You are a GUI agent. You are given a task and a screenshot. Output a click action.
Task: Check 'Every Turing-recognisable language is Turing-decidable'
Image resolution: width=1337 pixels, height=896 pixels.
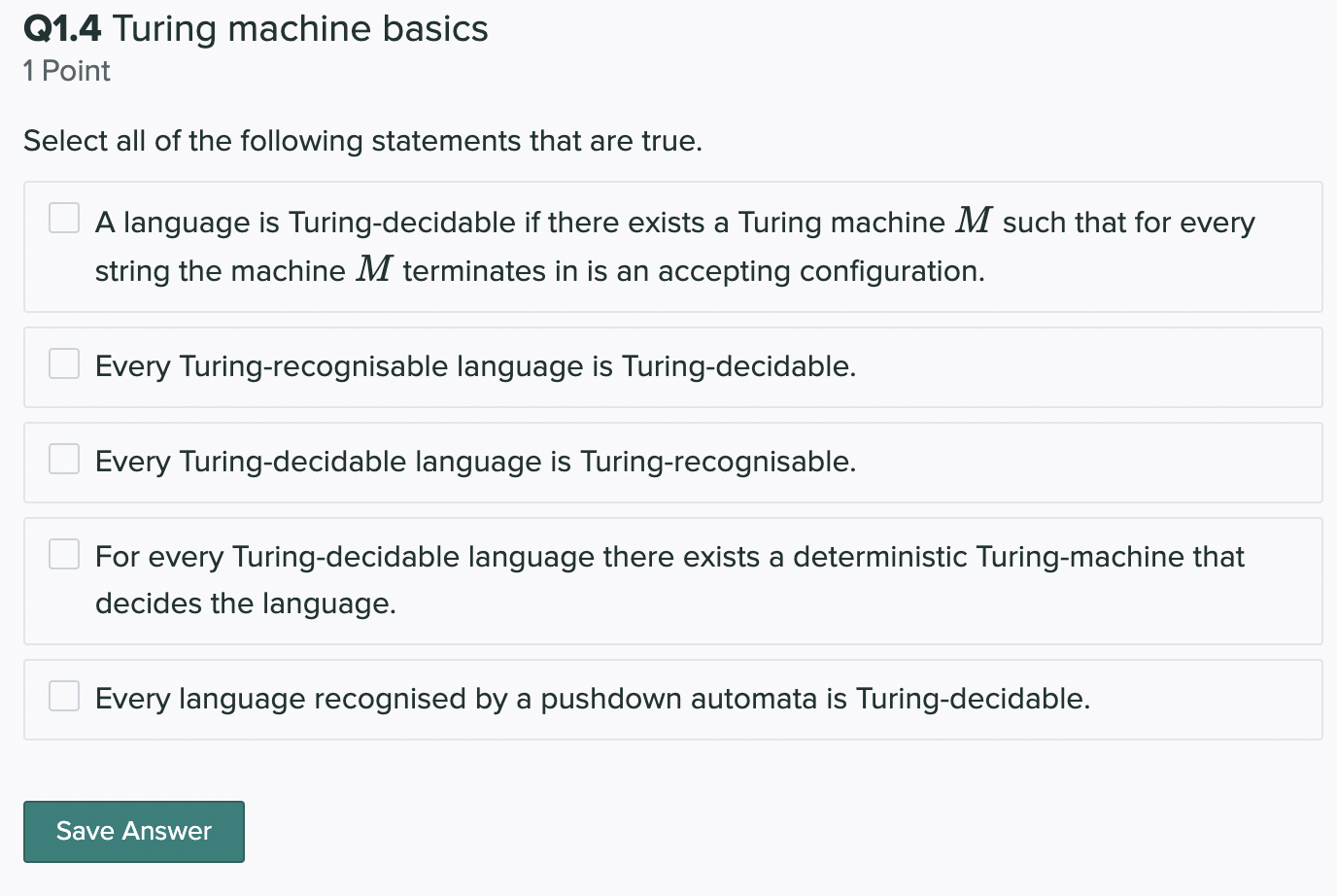(64, 362)
